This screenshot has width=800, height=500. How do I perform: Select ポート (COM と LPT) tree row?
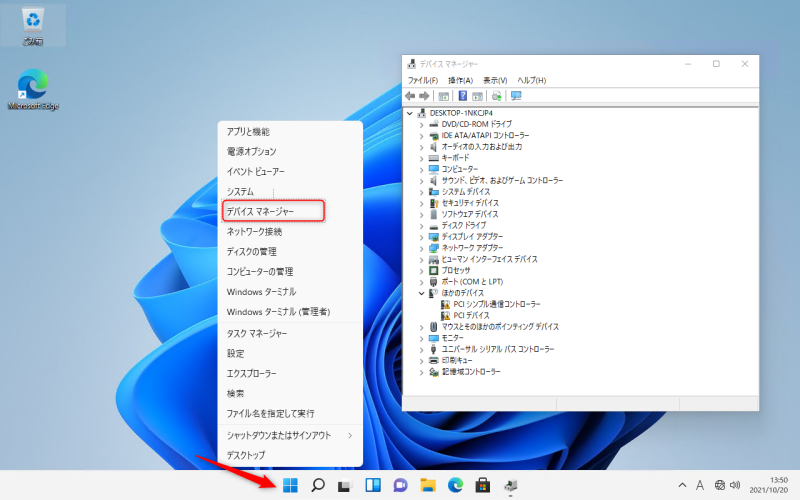point(466,282)
